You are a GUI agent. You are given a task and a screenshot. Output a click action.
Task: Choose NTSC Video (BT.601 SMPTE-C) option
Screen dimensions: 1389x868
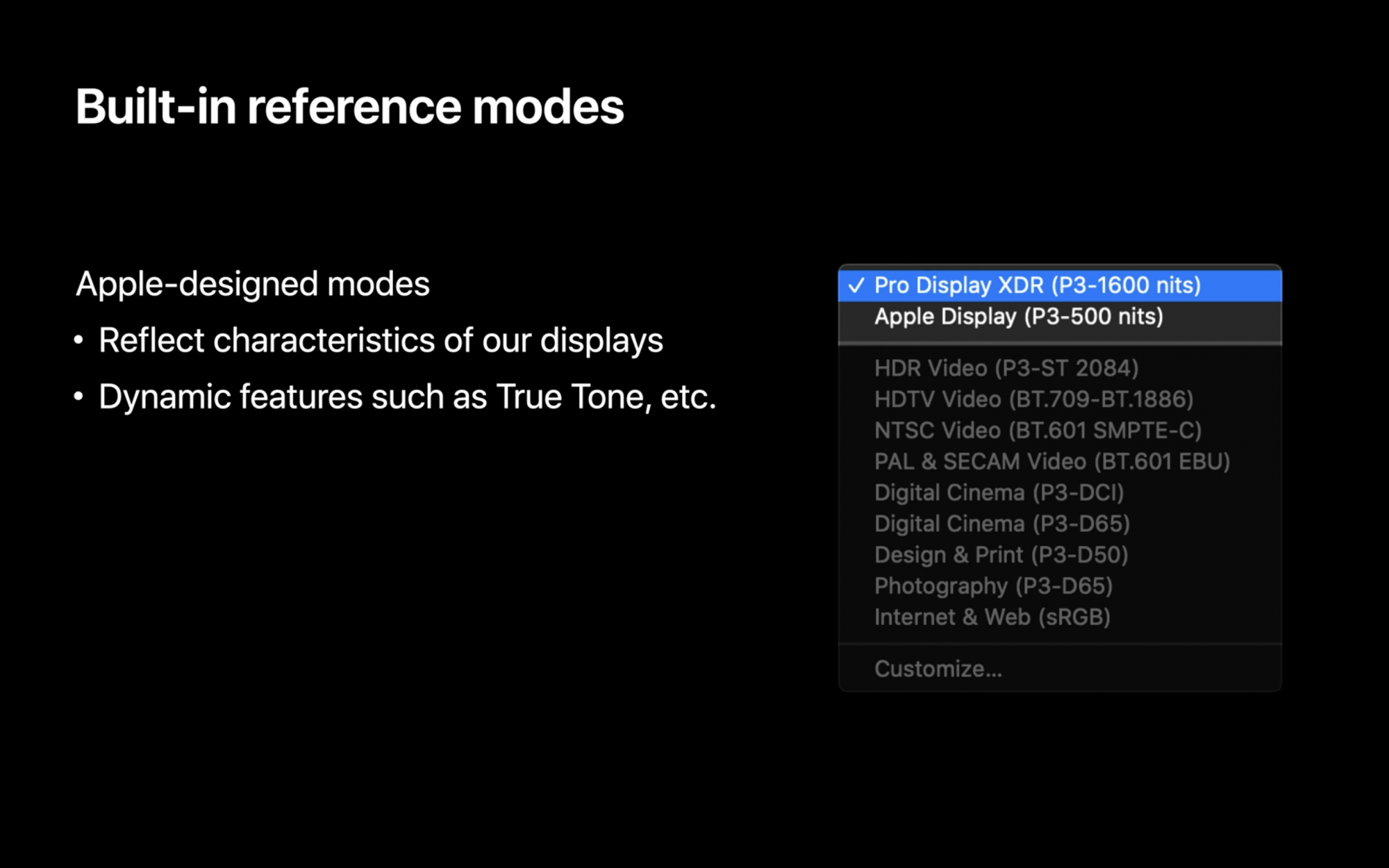1060,431
